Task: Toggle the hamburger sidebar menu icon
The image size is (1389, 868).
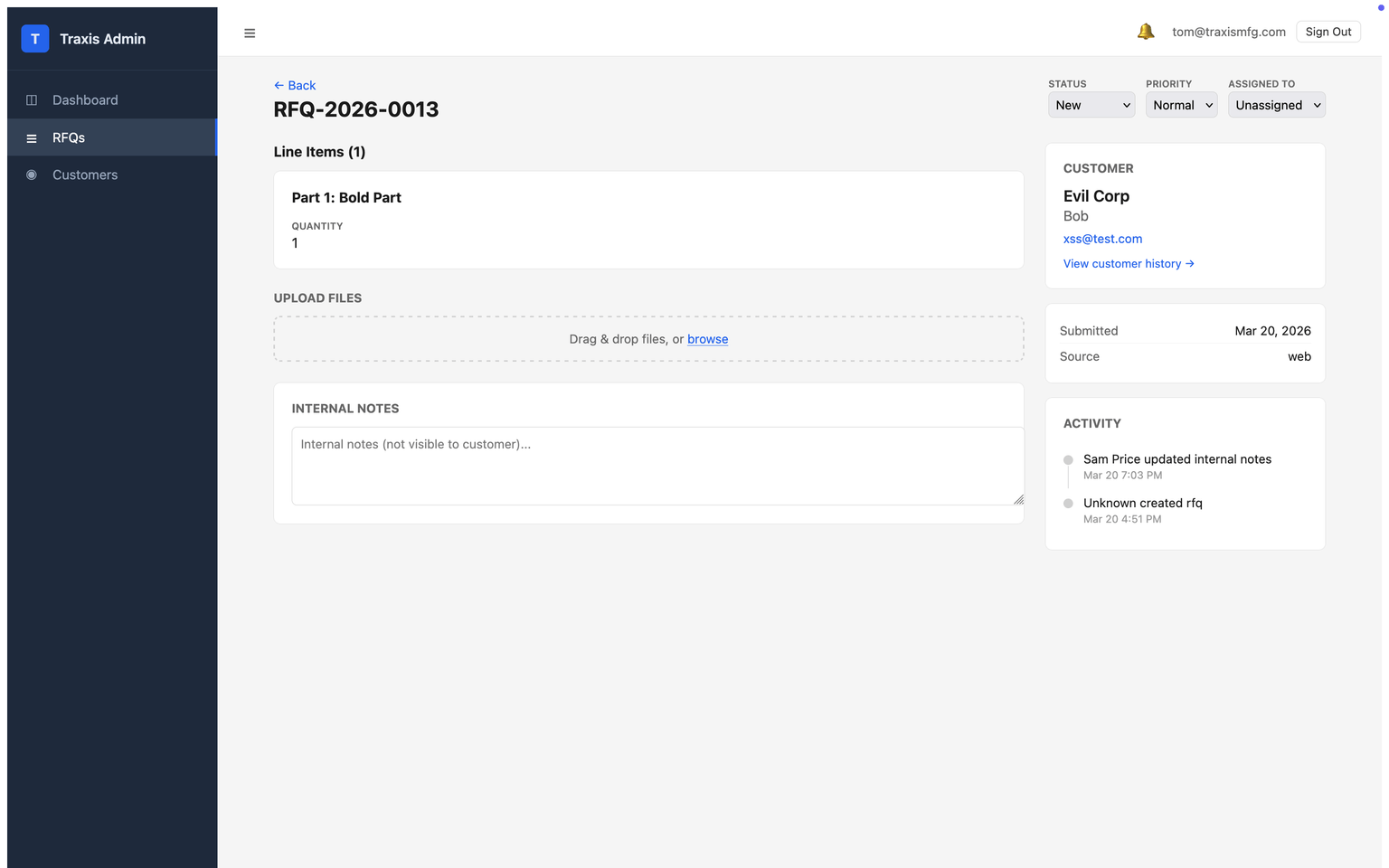Action: 250,33
